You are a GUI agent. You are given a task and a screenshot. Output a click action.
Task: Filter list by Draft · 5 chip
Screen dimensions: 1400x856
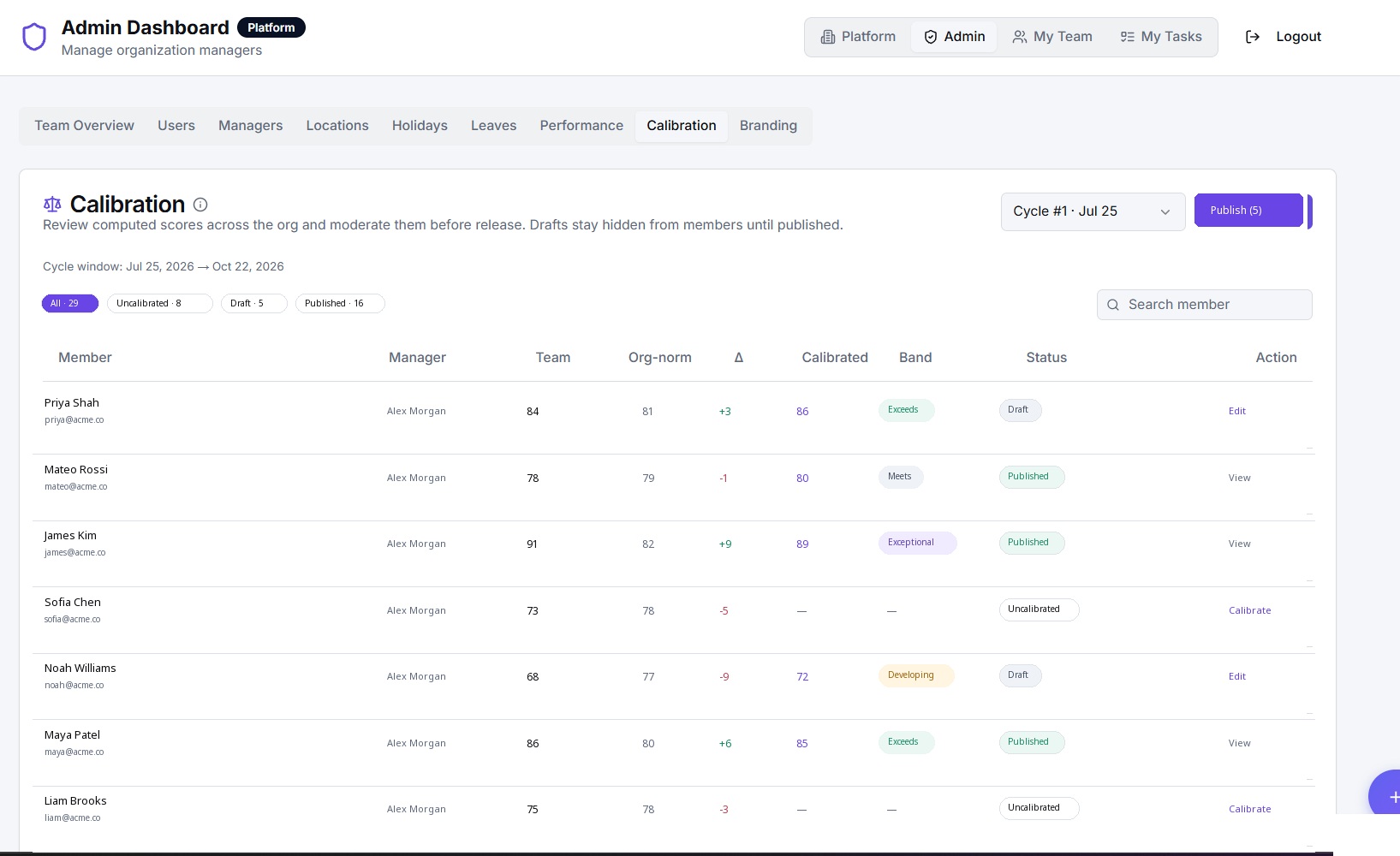tap(254, 303)
